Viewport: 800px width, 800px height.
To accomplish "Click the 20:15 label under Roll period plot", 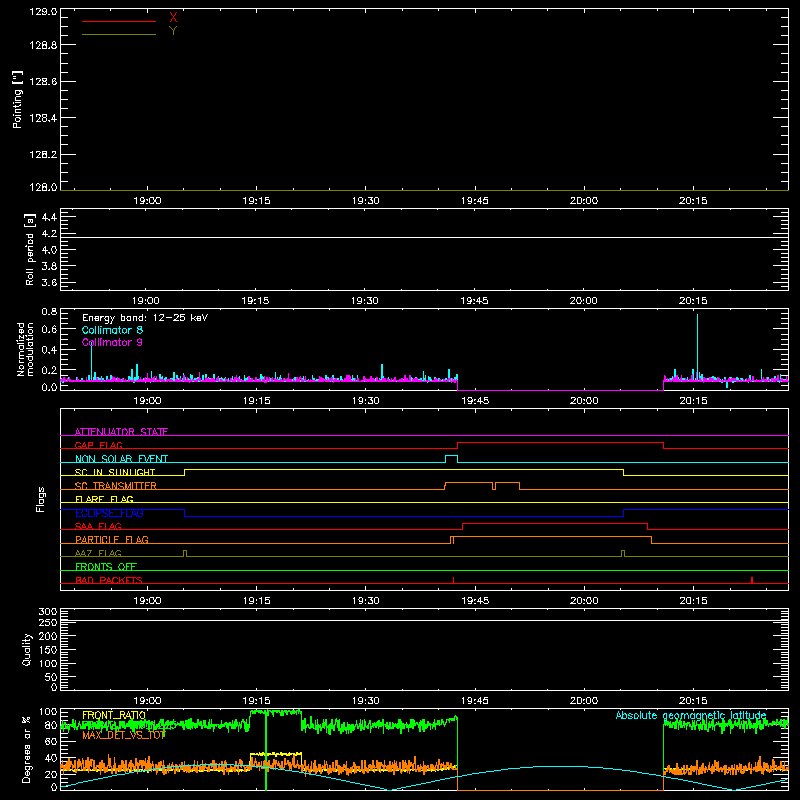I will coord(692,301).
